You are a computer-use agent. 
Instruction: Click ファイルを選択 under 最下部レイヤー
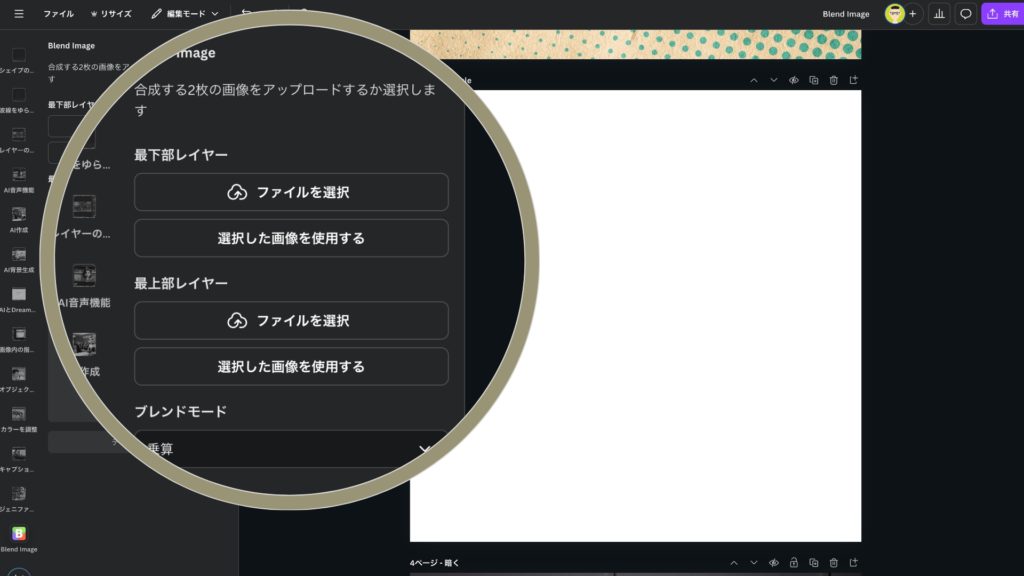(291, 192)
